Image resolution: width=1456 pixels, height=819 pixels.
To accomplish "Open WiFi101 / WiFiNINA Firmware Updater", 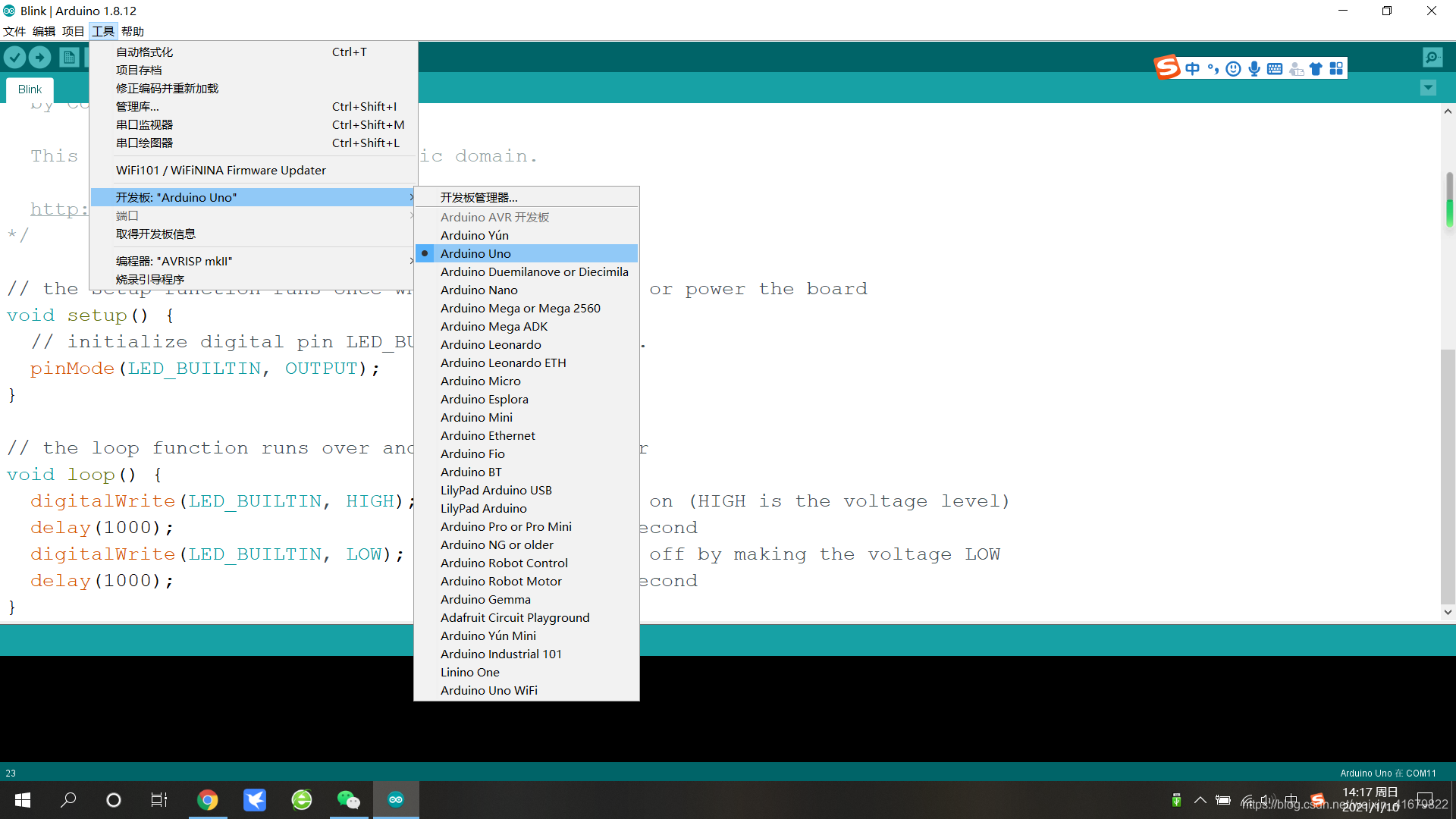I will 254,170.
